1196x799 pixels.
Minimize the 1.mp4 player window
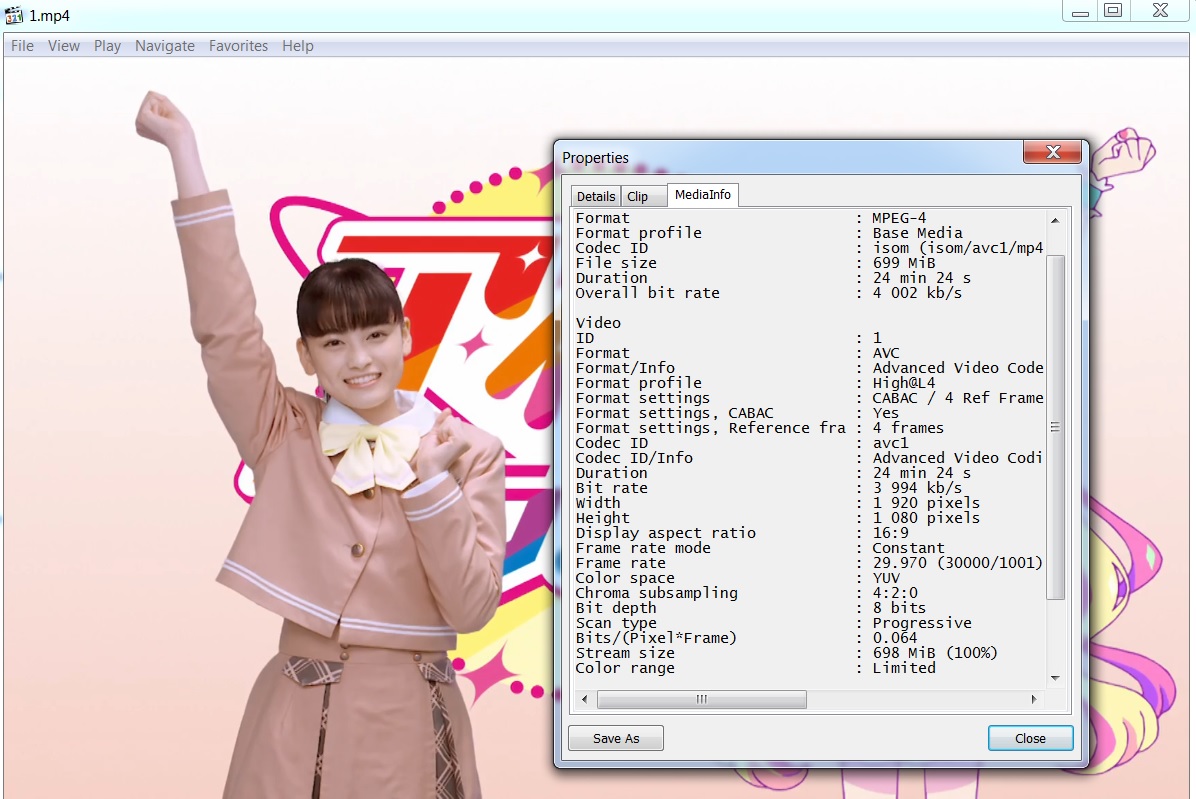click(x=1080, y=11)
